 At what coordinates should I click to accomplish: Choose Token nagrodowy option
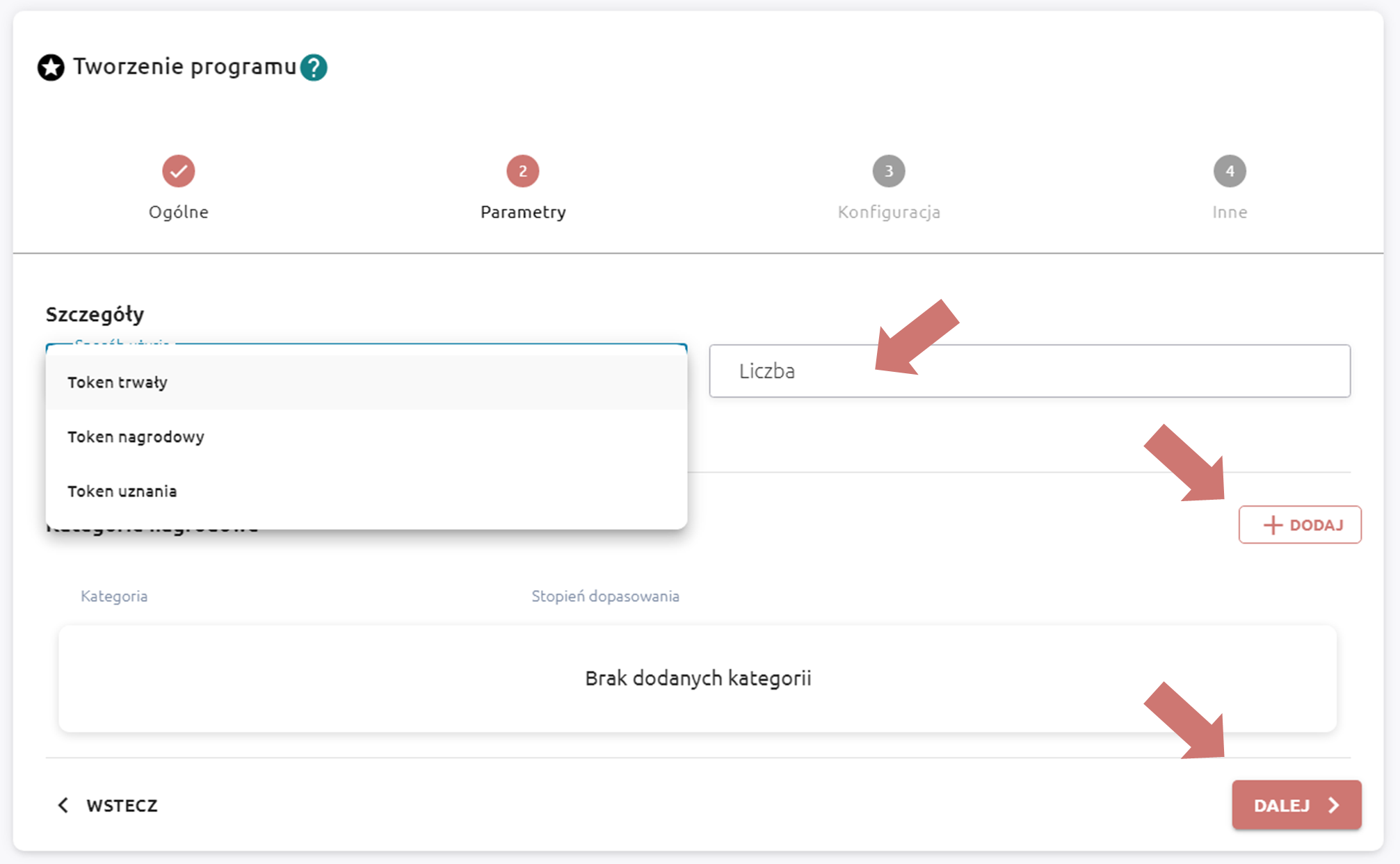[x=136, y=437]
